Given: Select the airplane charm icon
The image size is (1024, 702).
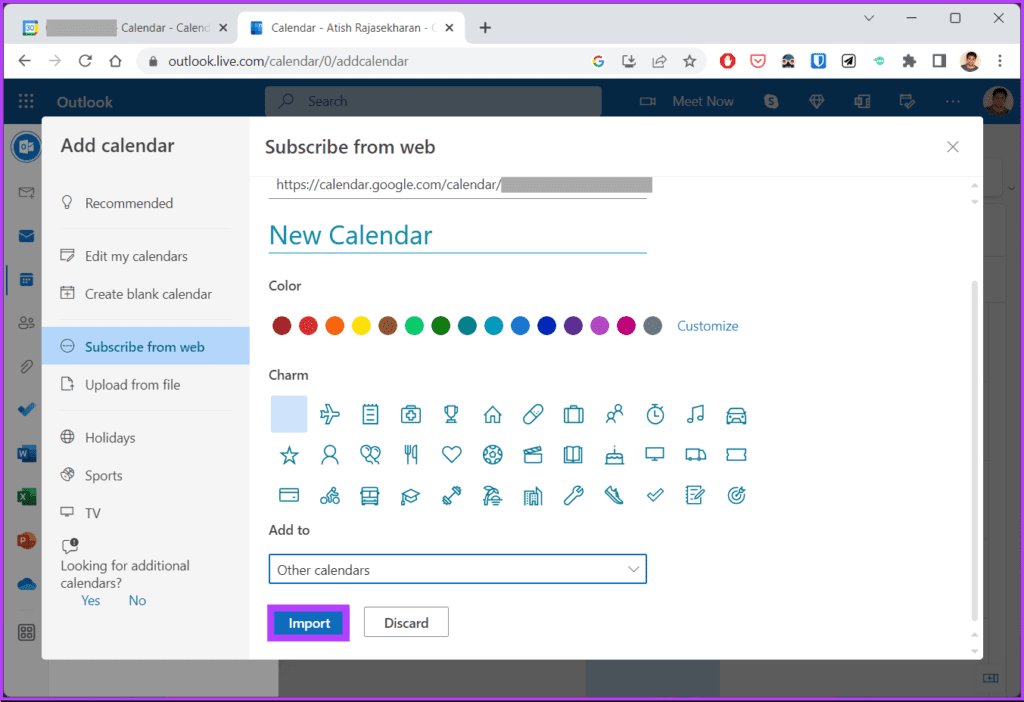Looking at the screenshot, I should 330,414.
